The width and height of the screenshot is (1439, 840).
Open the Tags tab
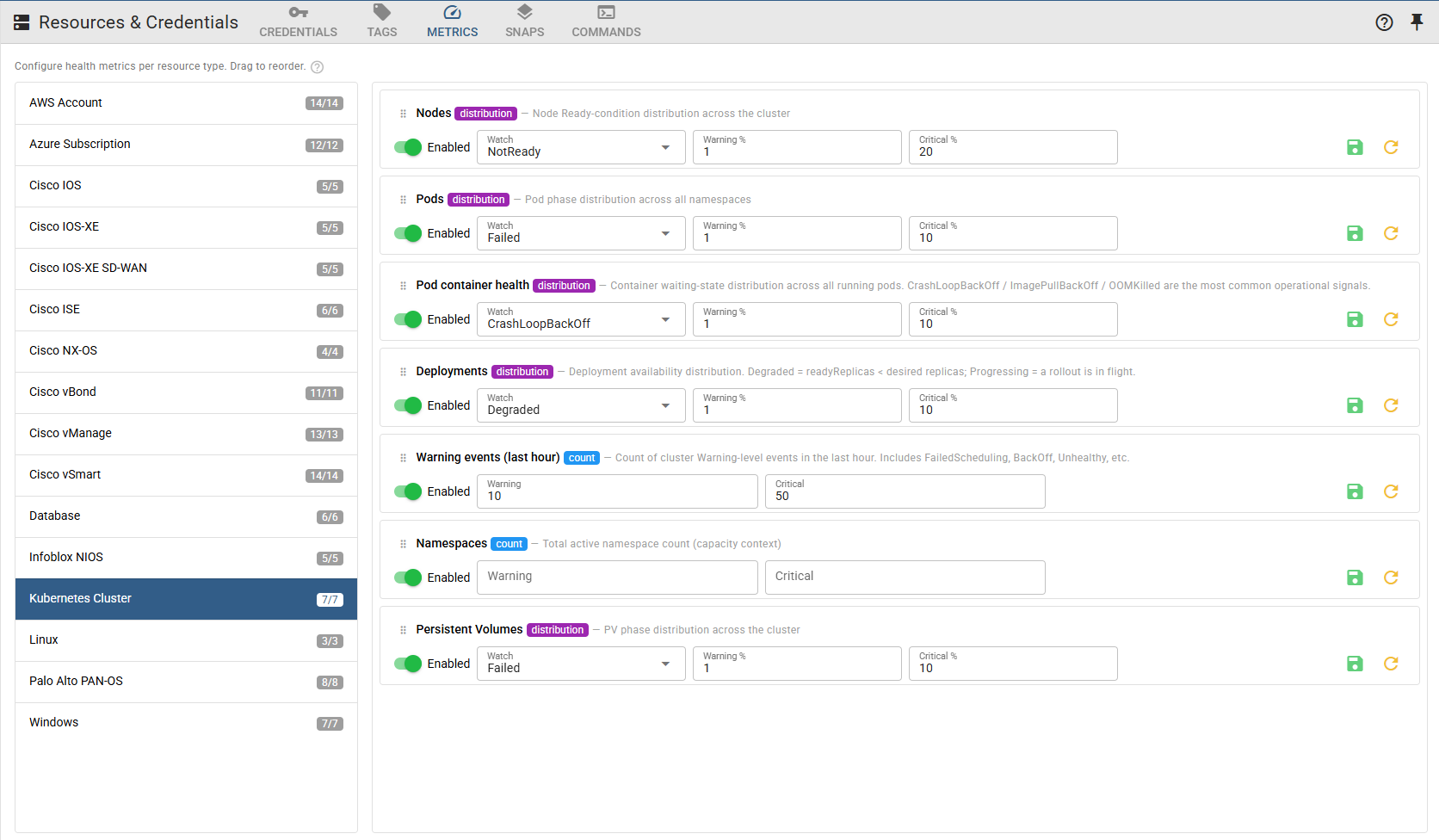(x=382, y=22)
